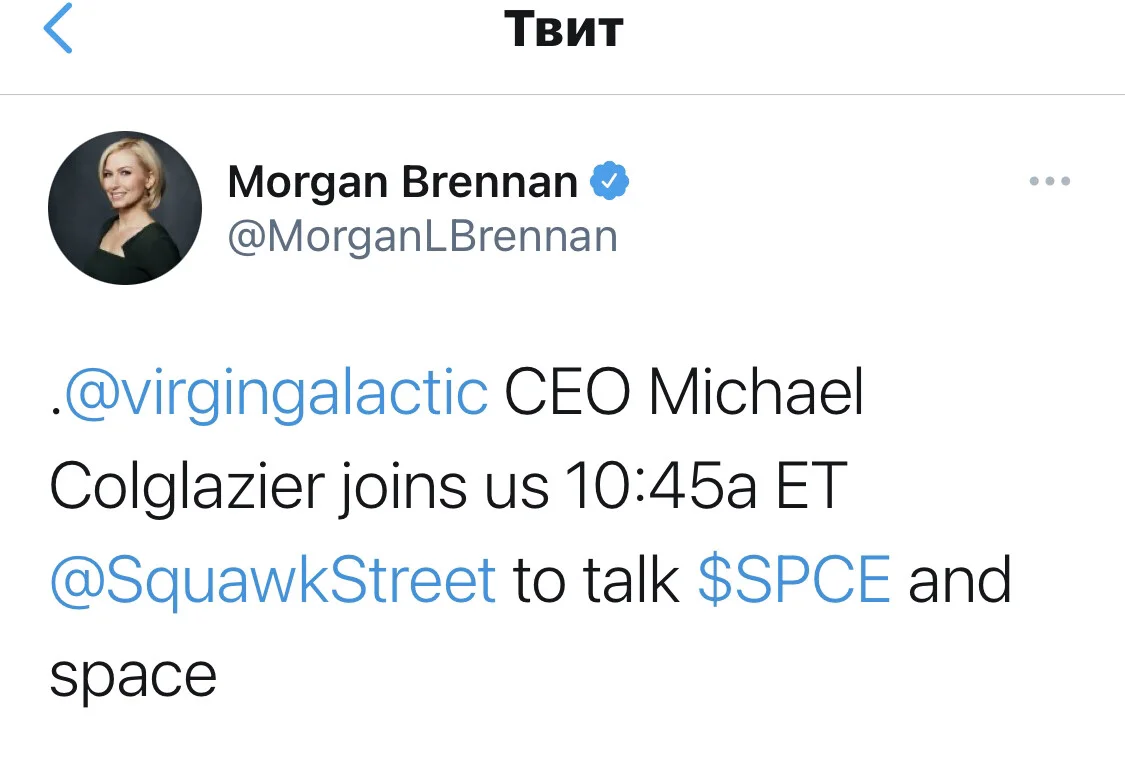Open the three-dot tweet options menu
This screenshot has width=1125, height=773.
[1050, 181]
